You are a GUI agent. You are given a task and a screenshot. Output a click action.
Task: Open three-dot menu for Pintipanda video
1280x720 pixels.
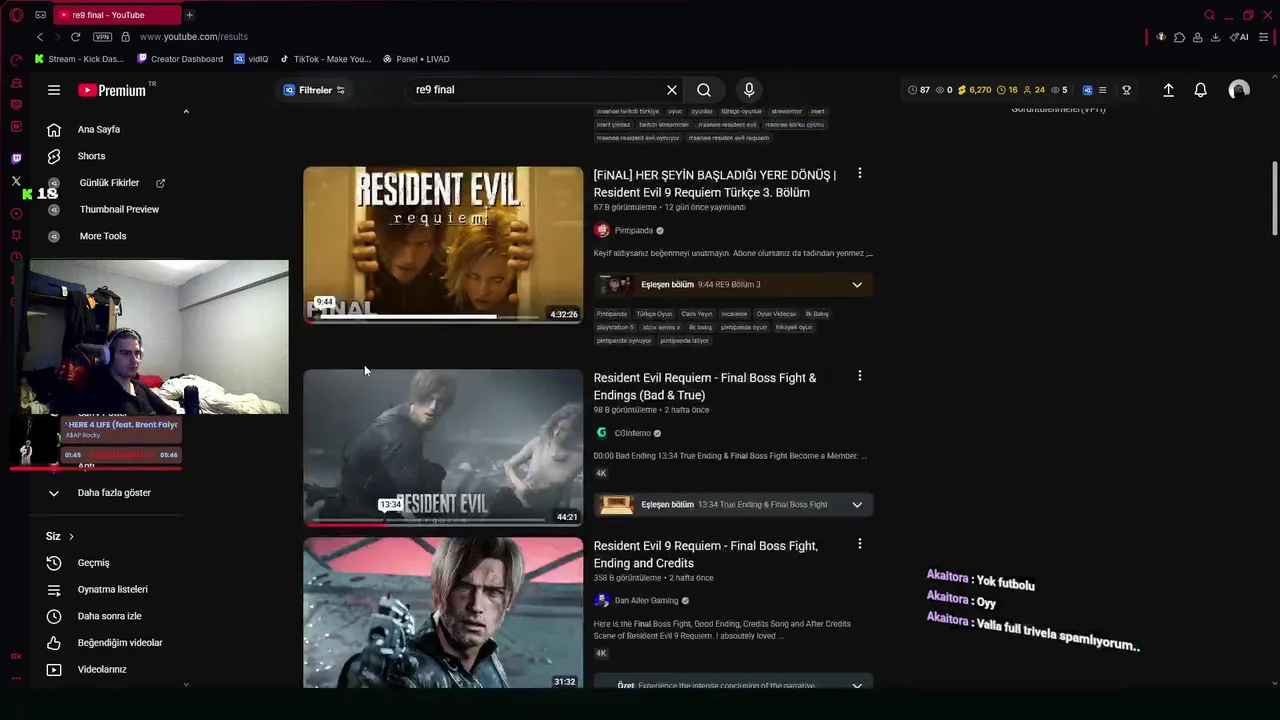click(x=859, y=174)
